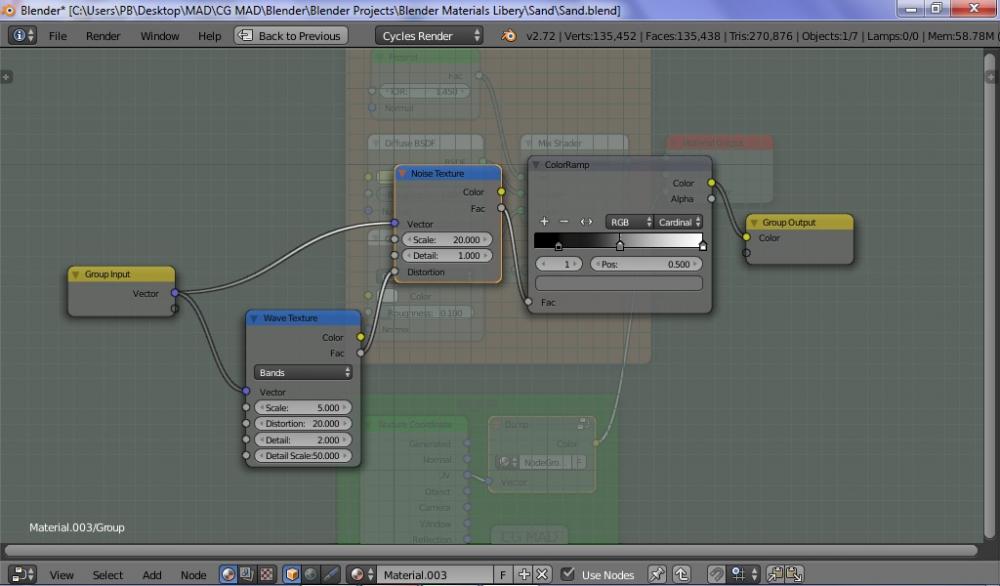The image size is (1000, 586).
Task: Click the pin node tree icon
Action: [x=657, y=575]
